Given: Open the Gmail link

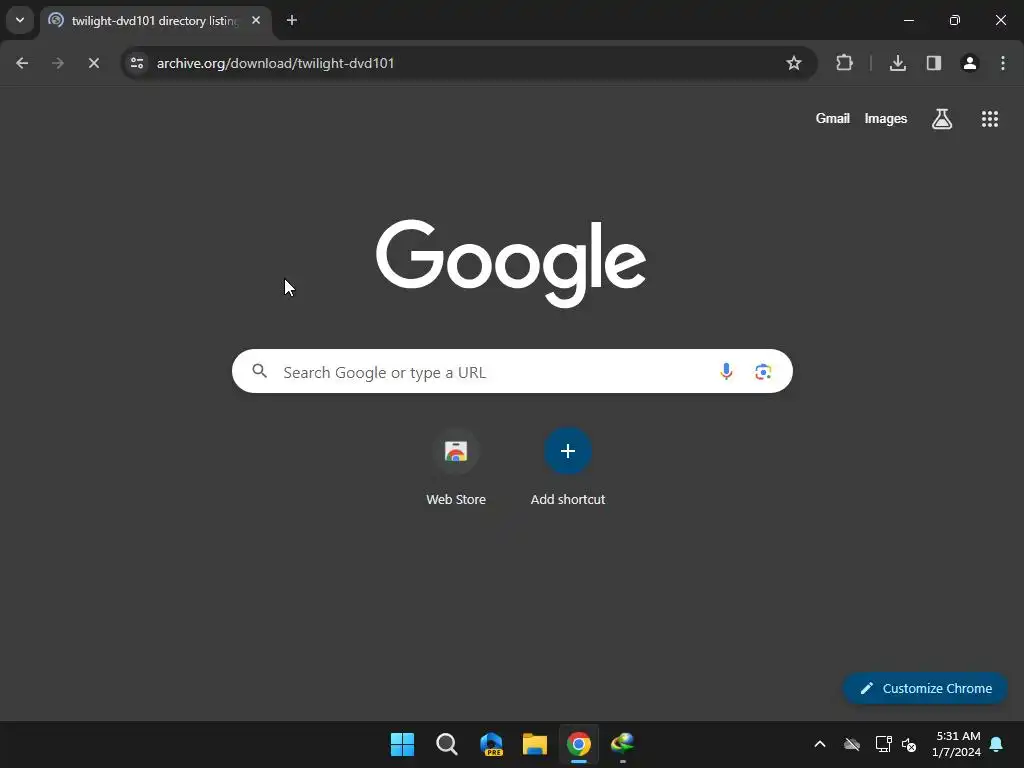Looking at the screenshot, I should (x=833, y=118).
